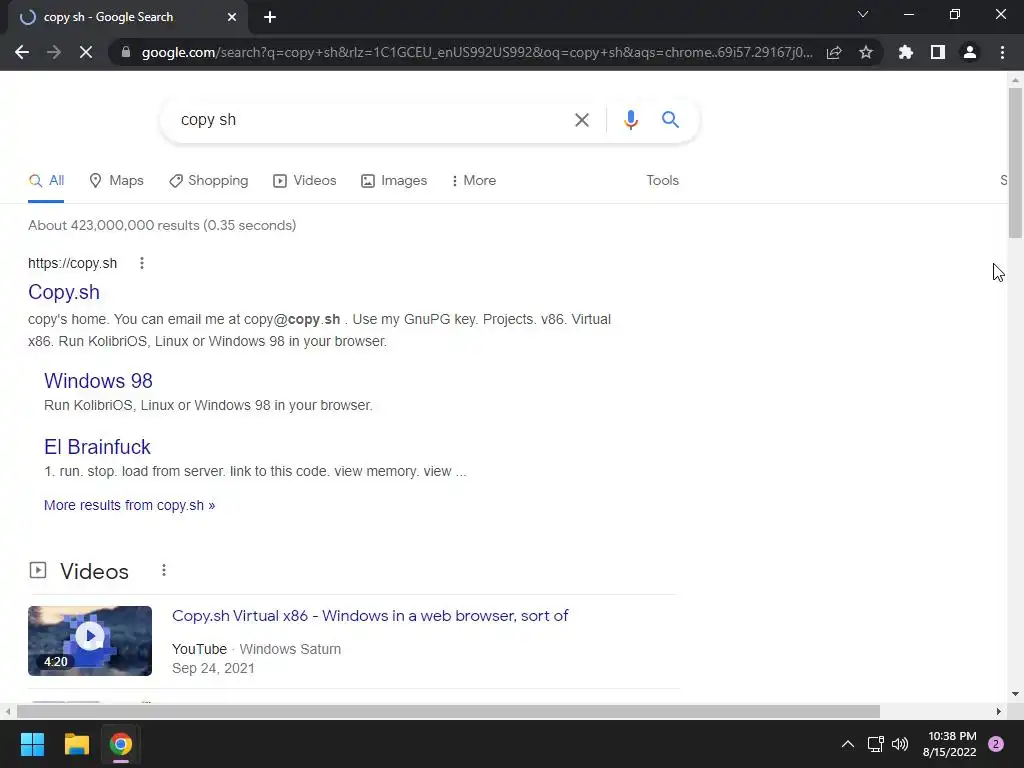
Task: Switch to the Shopping tab
Action: 208,181
